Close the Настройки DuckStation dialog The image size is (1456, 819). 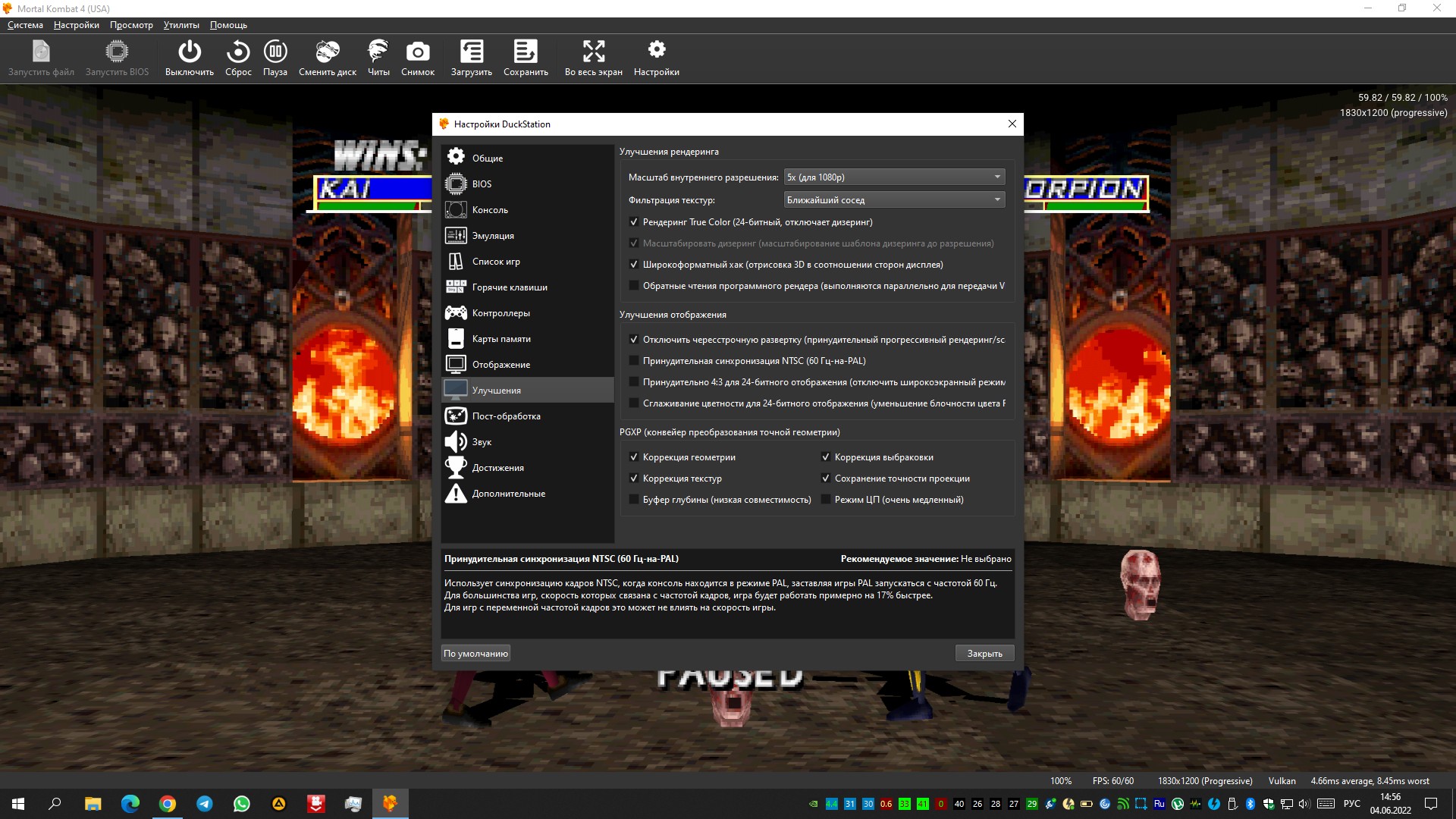tap(1012, 124)
